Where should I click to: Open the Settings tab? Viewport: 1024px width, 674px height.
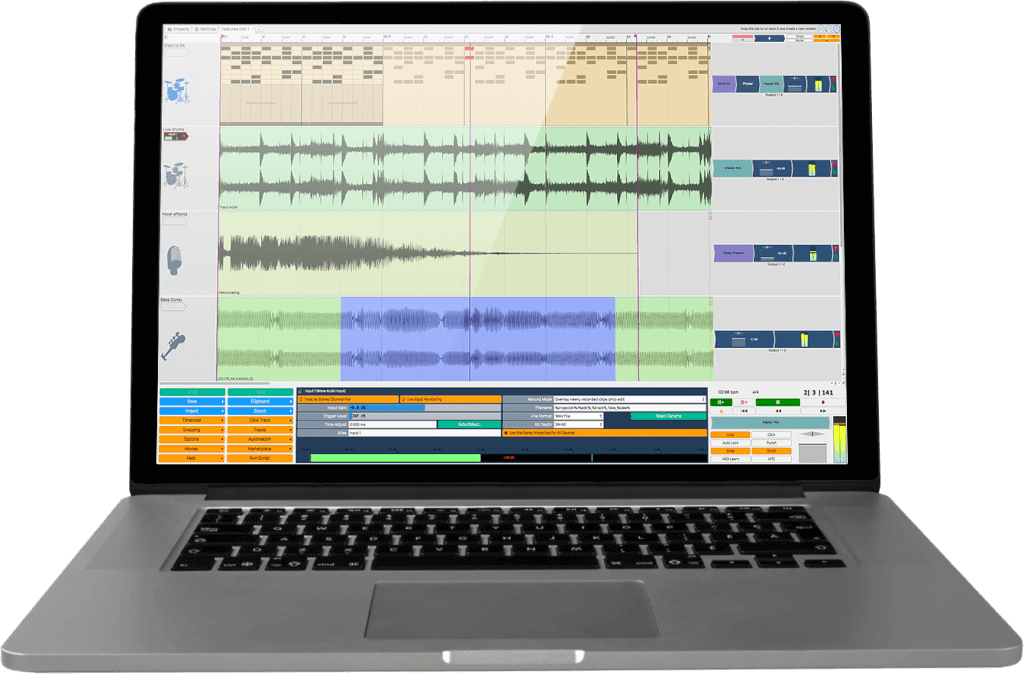pyautogui.click(x=206, y=30)
